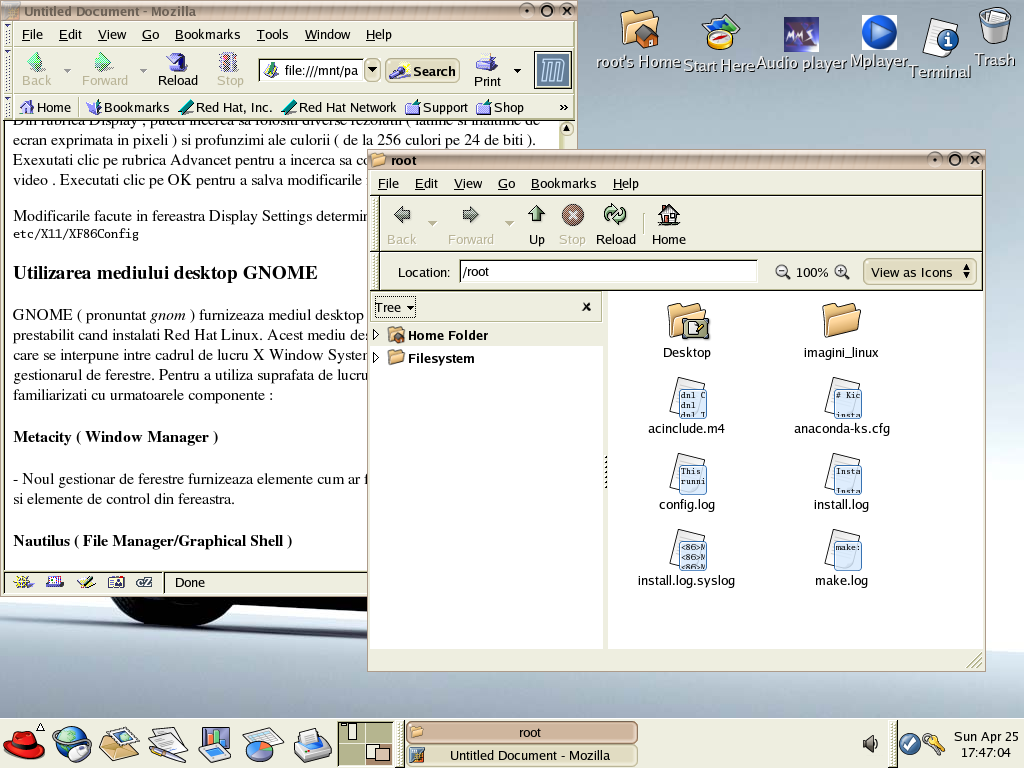Open the Red Hat Network bookmark
This screenshot has height=768, width=1024.
(x=339, y=107)
